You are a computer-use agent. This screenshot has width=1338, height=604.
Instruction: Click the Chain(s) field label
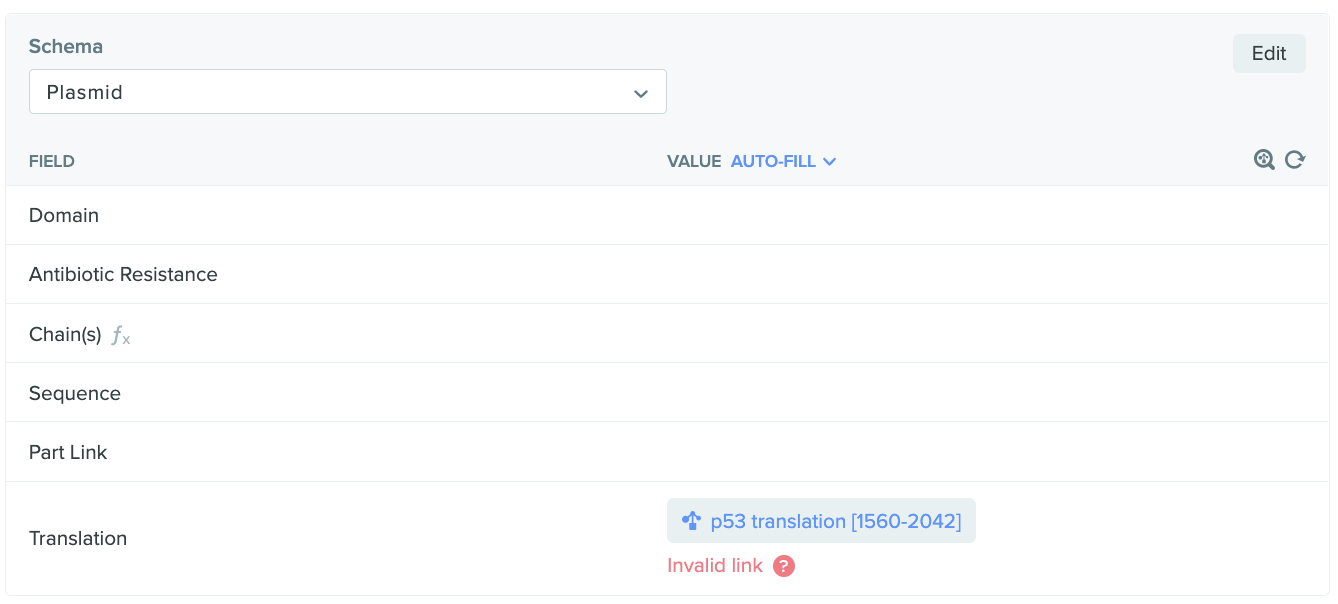65,334
